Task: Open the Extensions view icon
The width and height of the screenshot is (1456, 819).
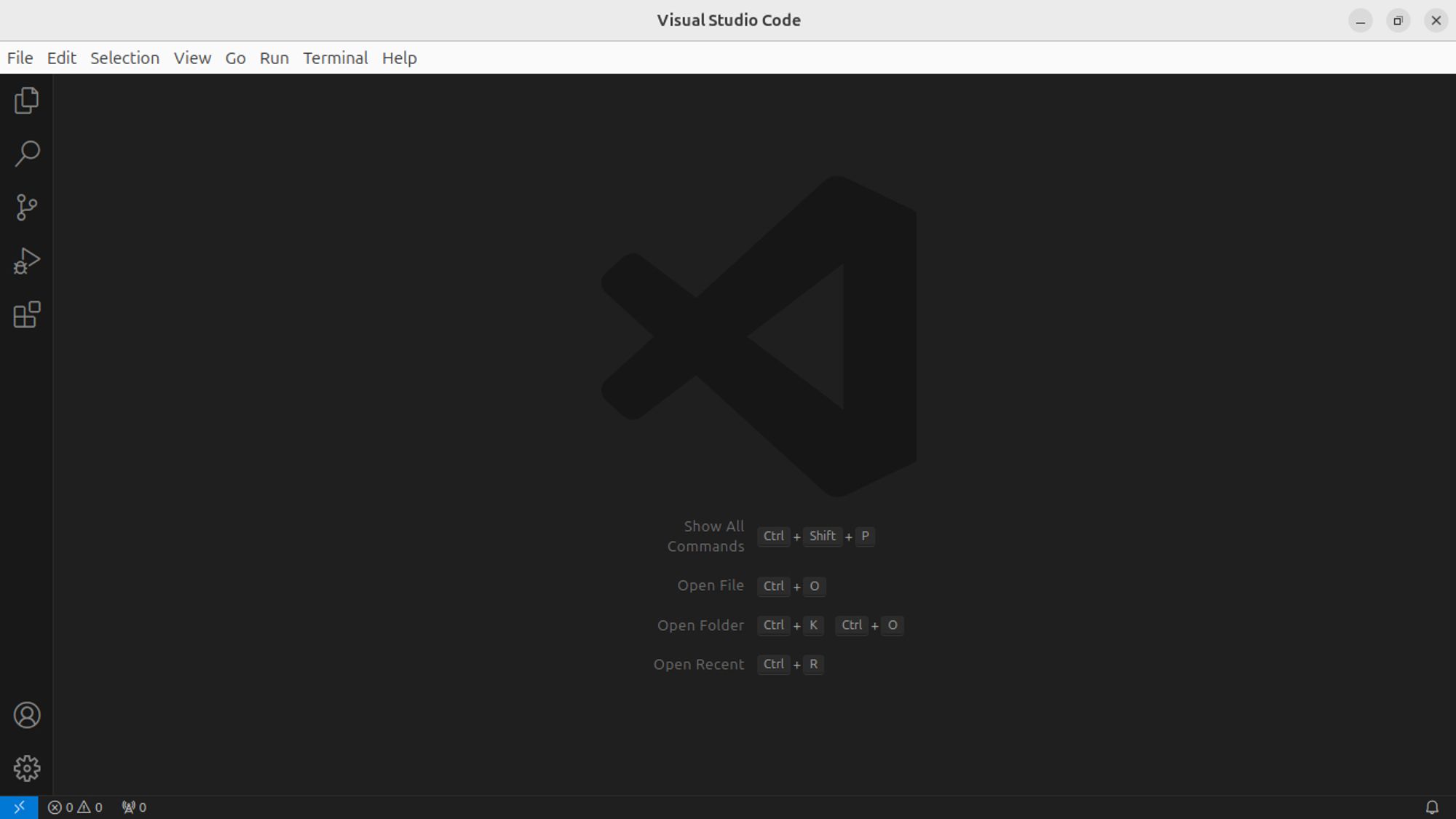Action: tap(26, 314)
